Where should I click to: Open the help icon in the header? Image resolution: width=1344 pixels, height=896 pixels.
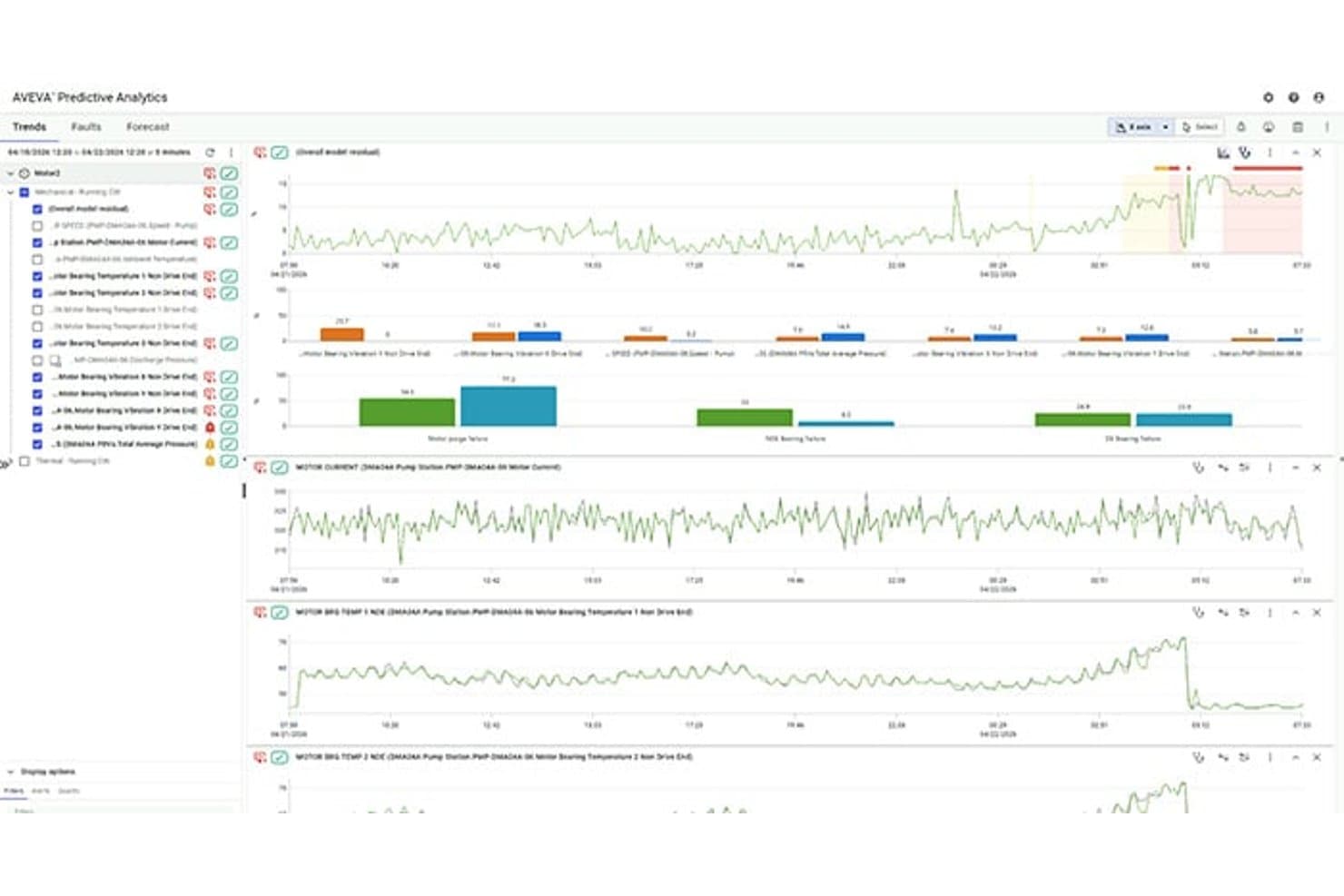point(1293,97)
